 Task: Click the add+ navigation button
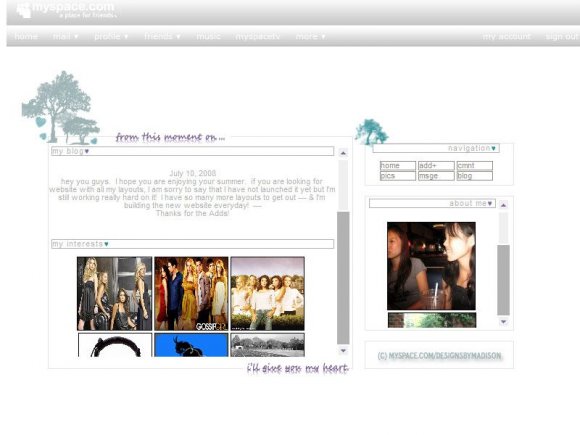point(436,165)
